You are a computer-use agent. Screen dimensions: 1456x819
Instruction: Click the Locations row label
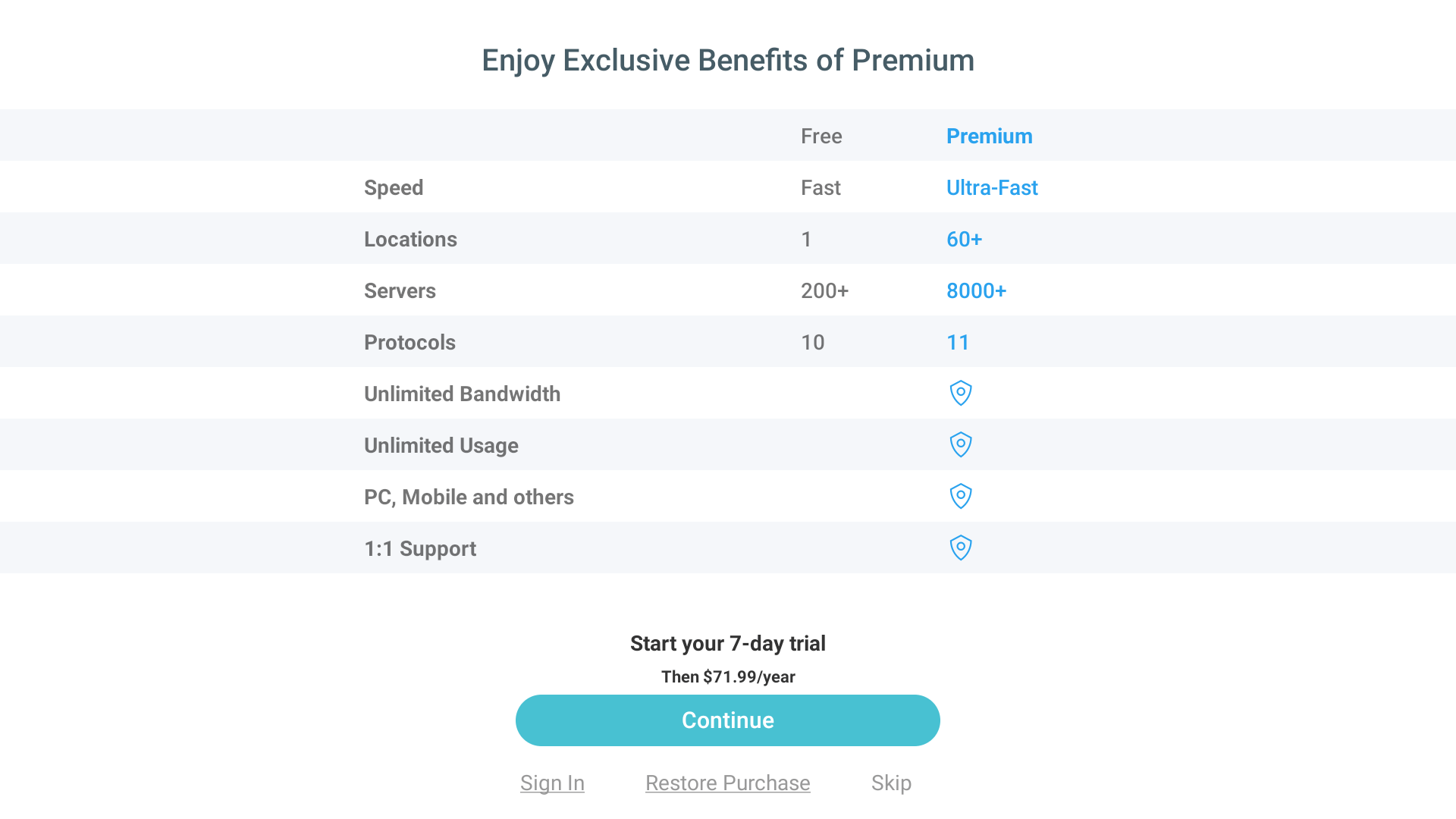pyautogui.click(x=410, y=240)
